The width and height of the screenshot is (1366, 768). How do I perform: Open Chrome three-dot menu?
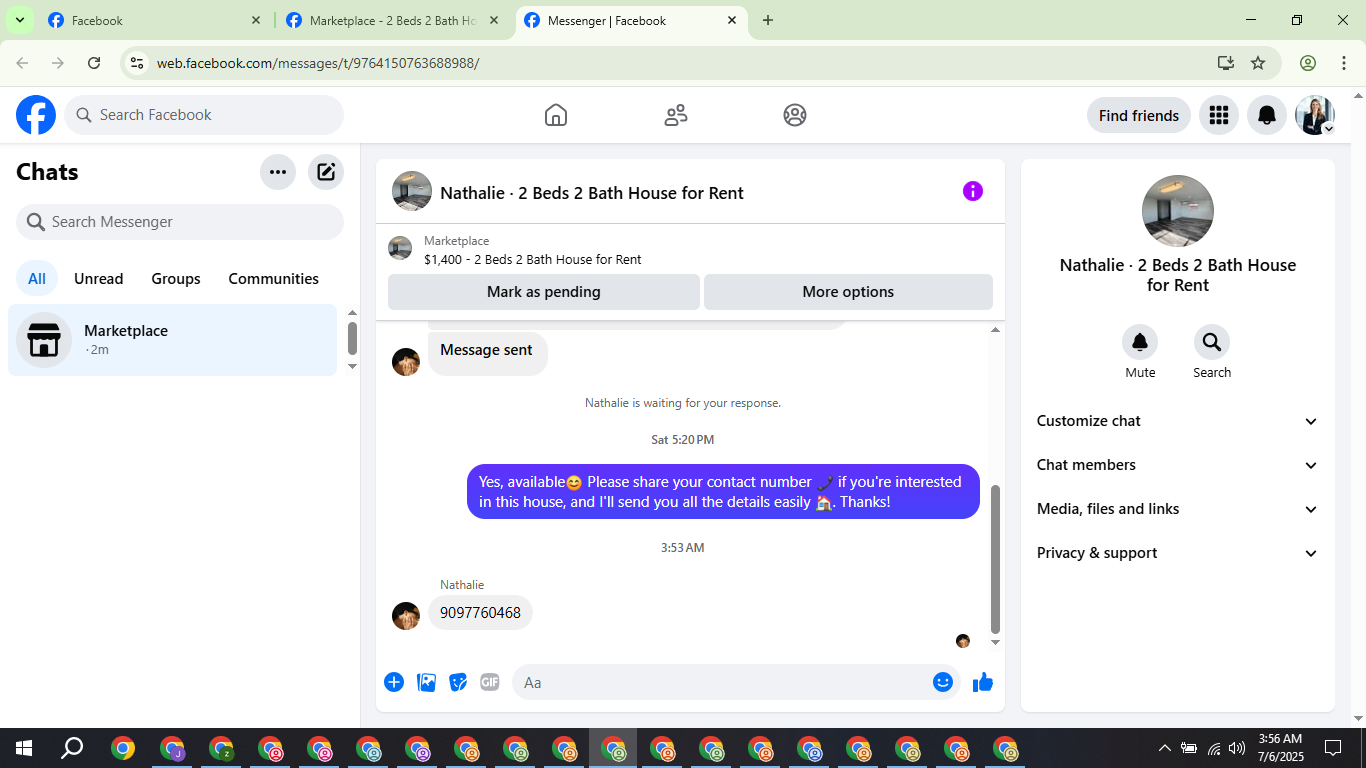1343,63
